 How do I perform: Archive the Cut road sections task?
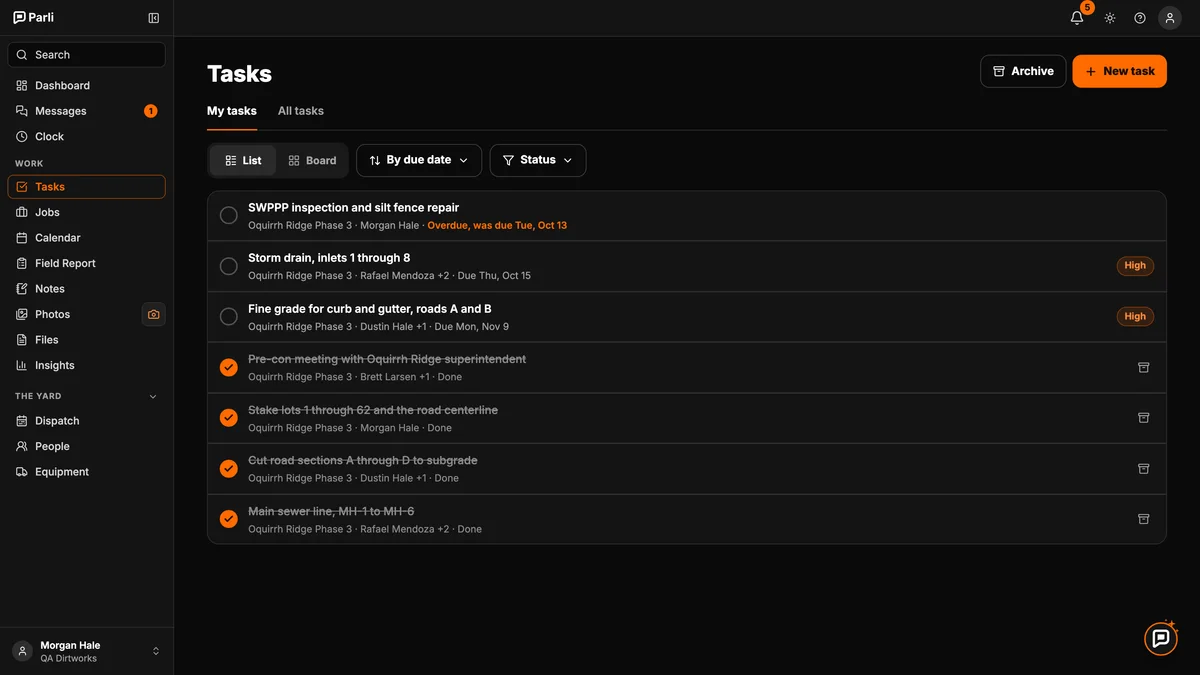coord(1144,469)
